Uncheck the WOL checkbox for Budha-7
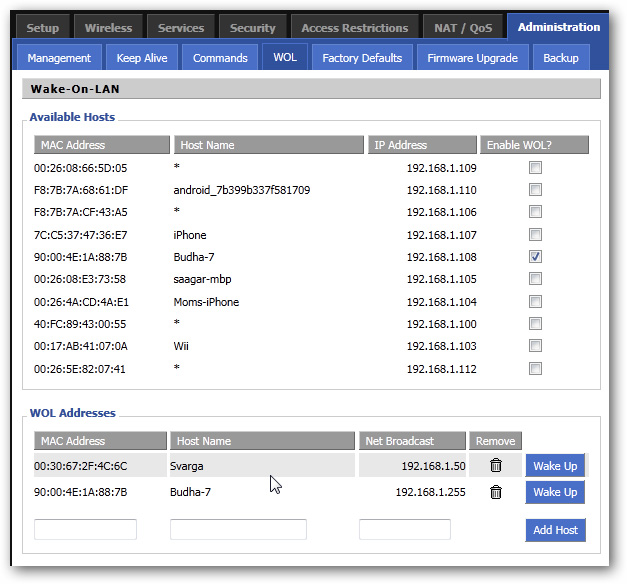 (536, 257)
